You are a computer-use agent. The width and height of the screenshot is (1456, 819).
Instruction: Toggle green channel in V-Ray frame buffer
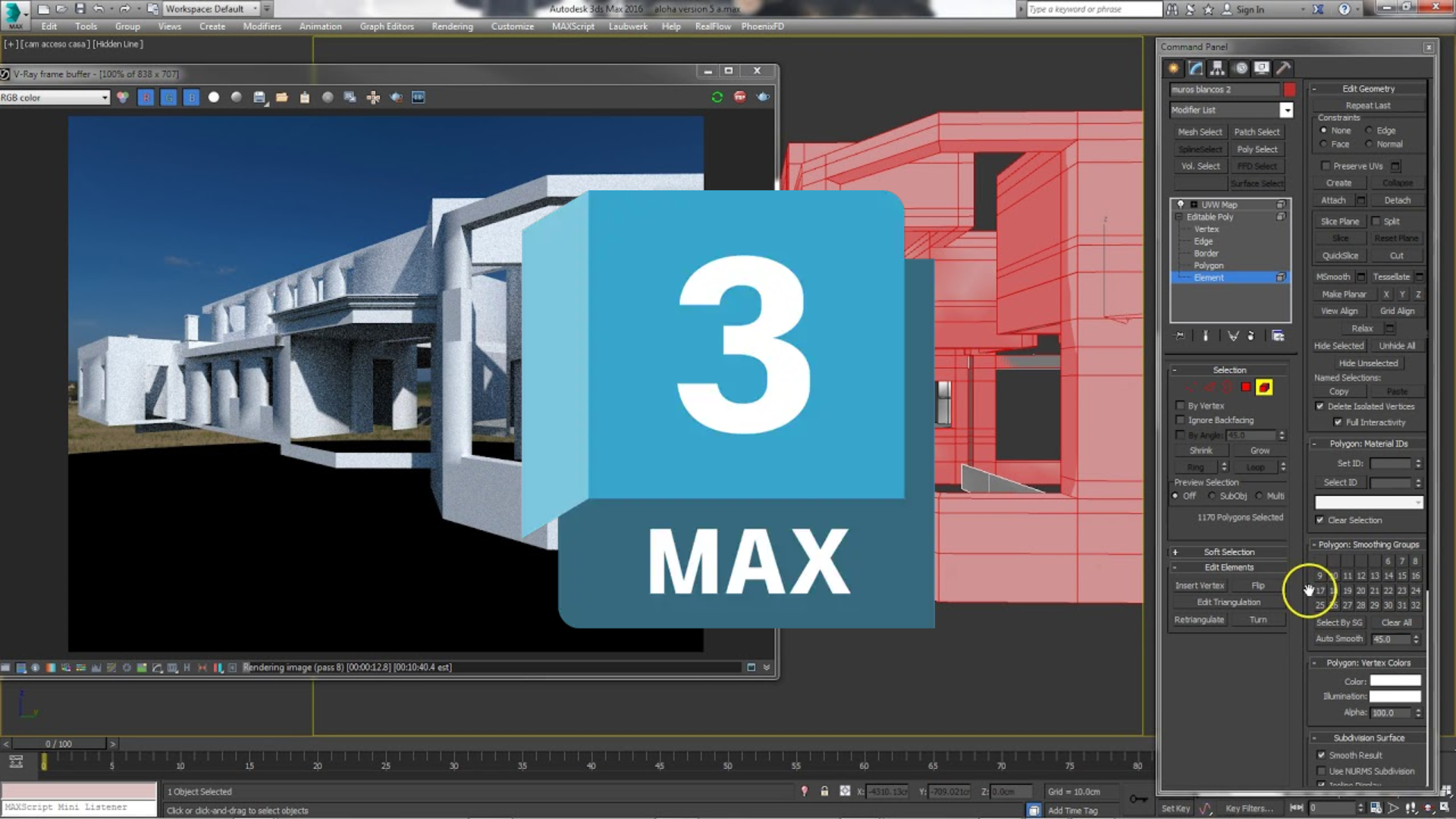168,97
